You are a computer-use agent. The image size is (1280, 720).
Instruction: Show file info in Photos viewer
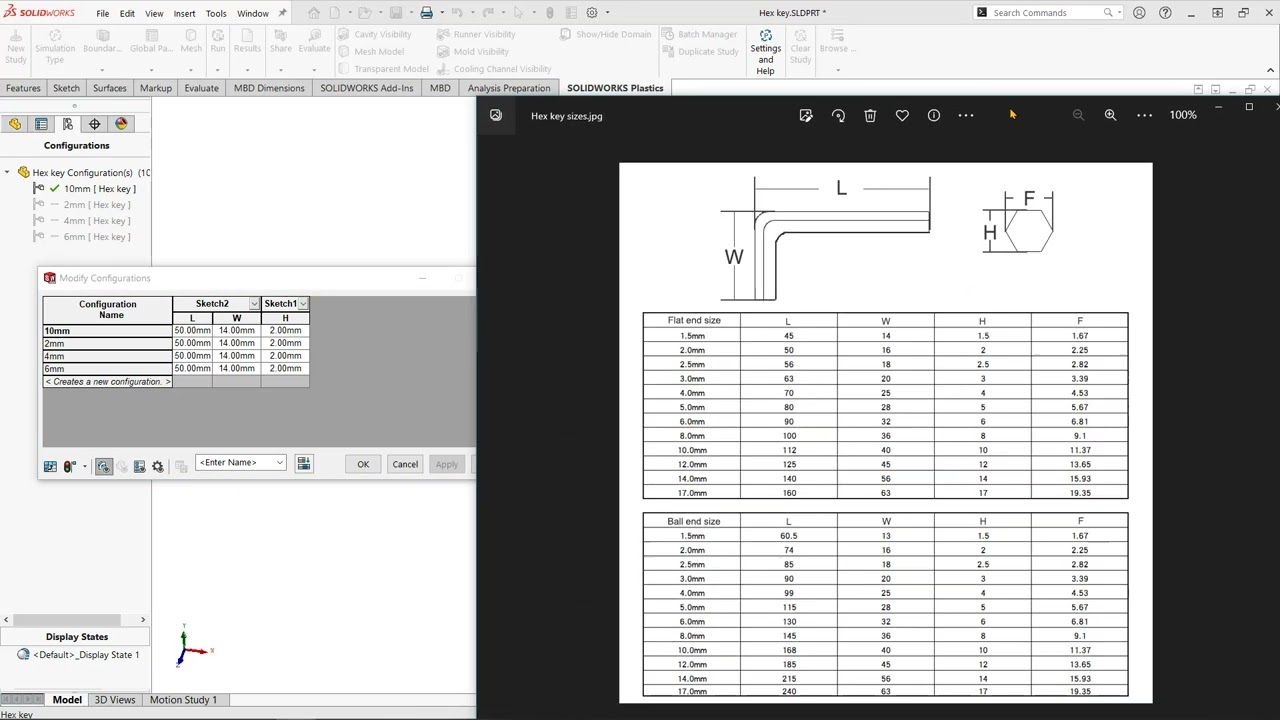[x=934, y=116]
